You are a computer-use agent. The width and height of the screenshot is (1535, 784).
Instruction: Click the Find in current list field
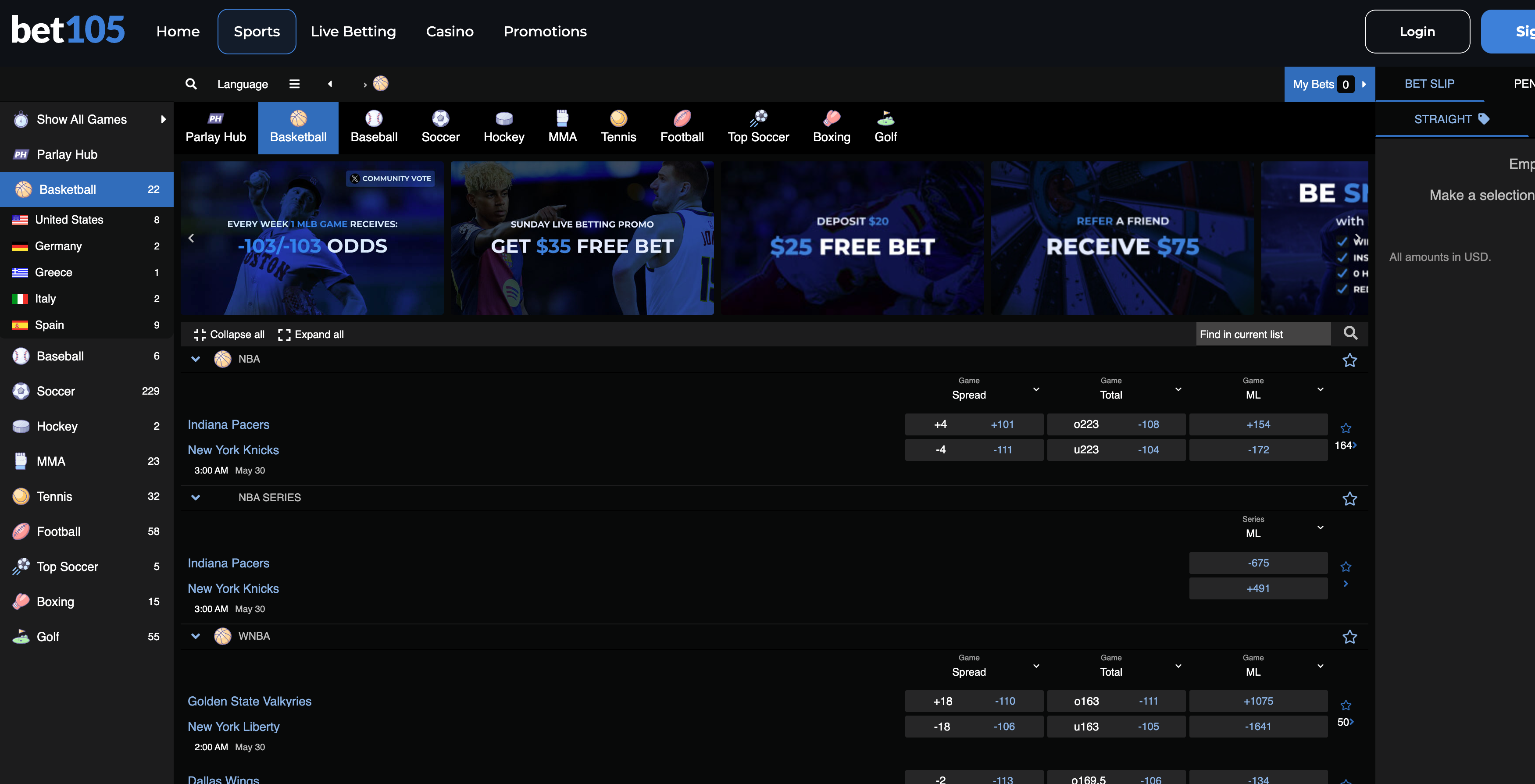point(1263,334)
